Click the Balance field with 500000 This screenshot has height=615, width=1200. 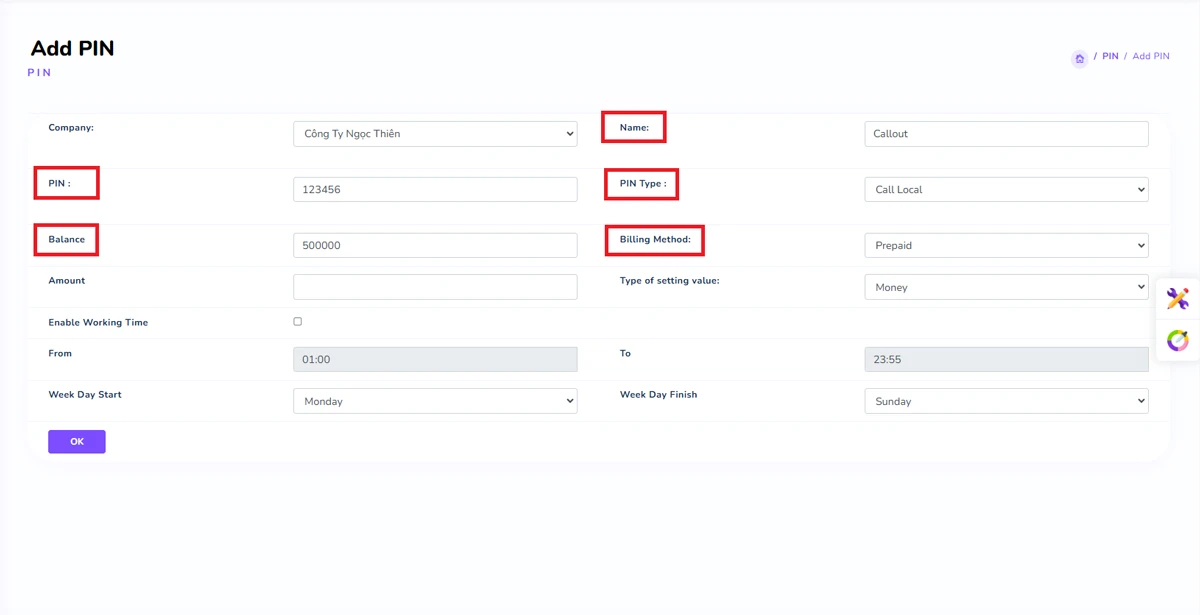(435, 246)
